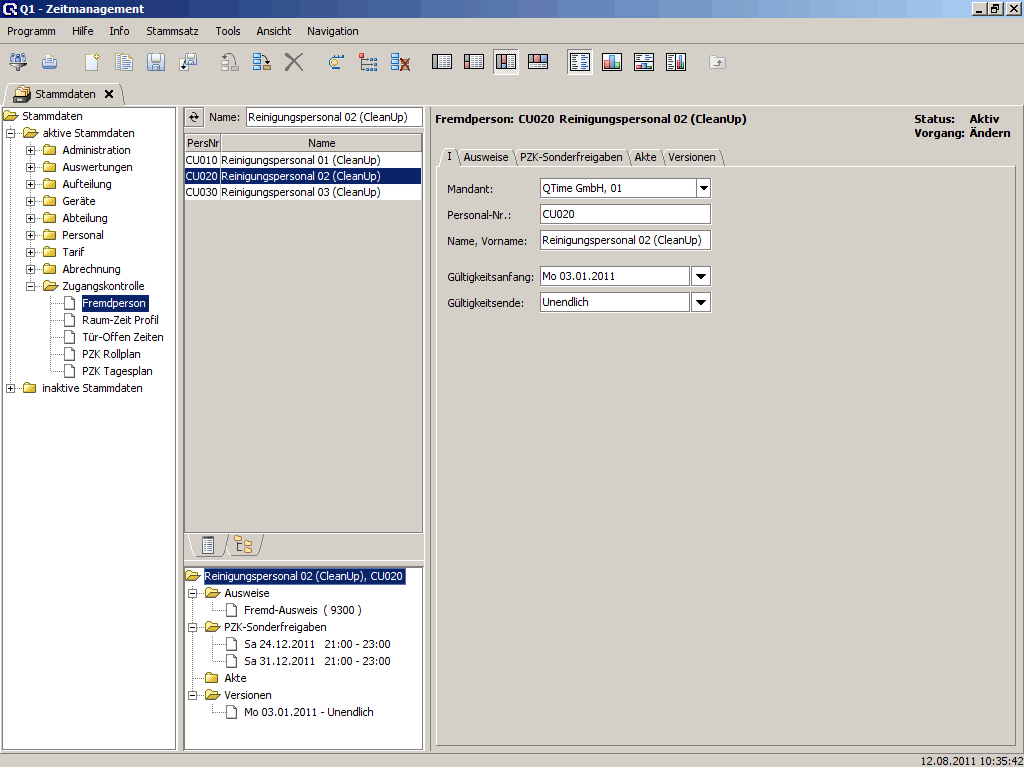1024x768 pixels.
Task: Close the Stammdaten tab
Action: [109, 94]
